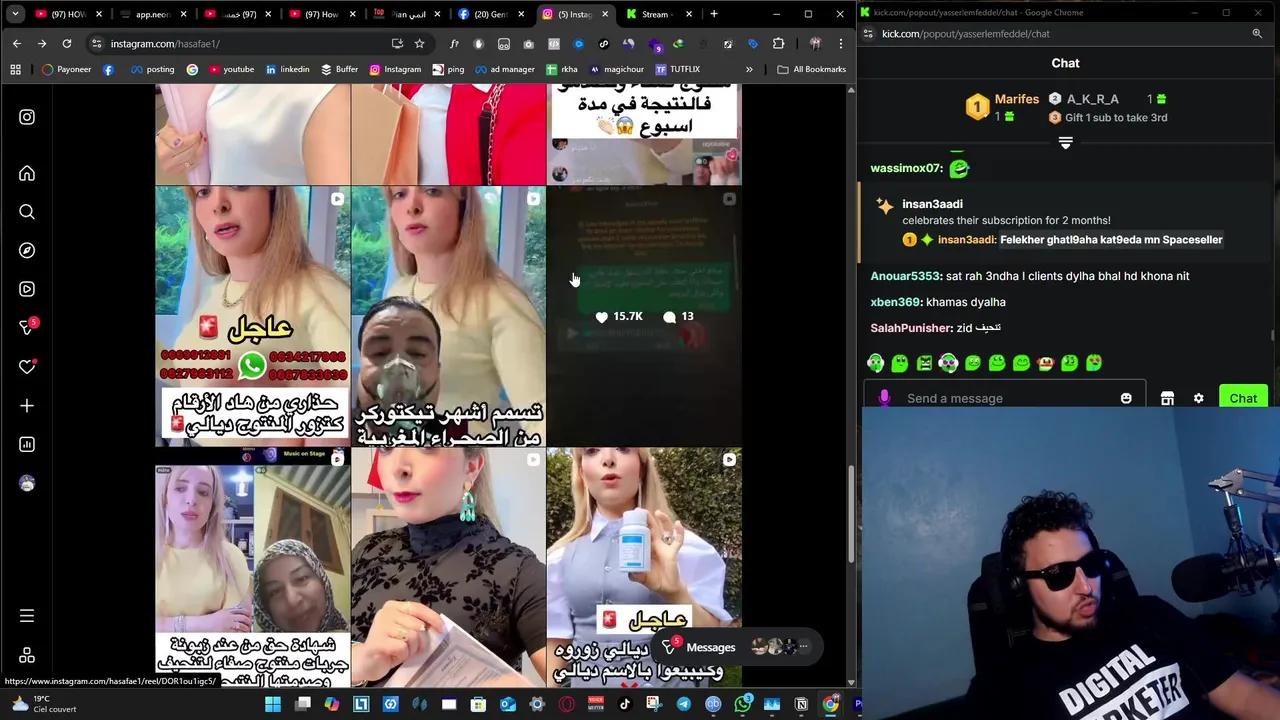Image resolution: width=1280 pixels, height=720 pixels.
Task: Open All Bookmarks folder
Action: pos(812,69)
